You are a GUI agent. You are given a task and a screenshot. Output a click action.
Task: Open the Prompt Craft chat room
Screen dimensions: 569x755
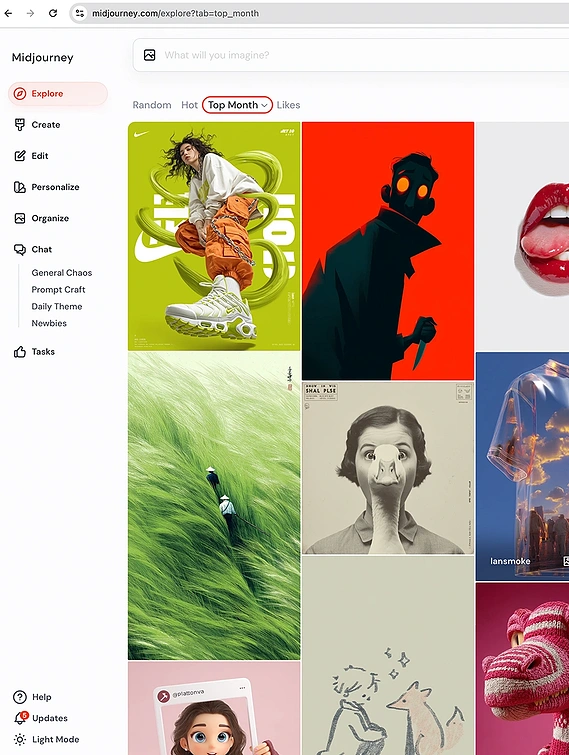coord(58,289)
